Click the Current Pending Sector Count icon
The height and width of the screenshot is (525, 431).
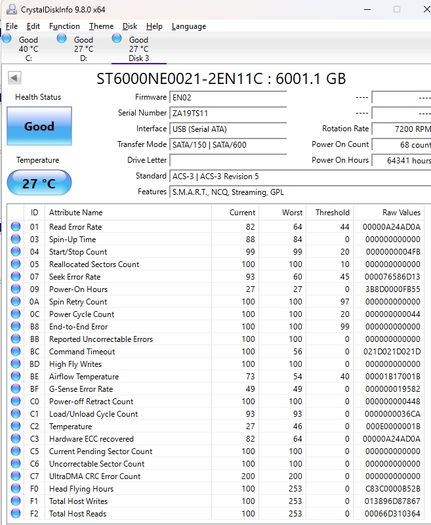pyautogui.click(x=15, y=451)
